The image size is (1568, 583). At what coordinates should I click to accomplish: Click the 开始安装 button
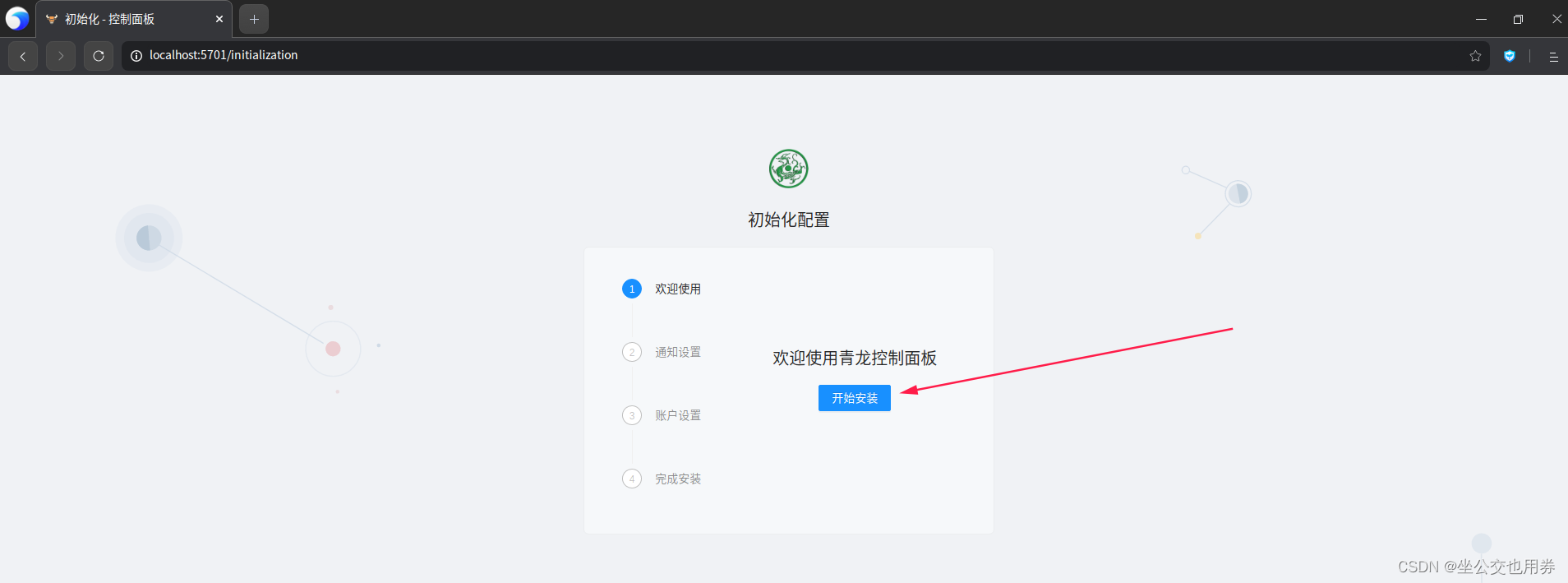tap(854, 398)
